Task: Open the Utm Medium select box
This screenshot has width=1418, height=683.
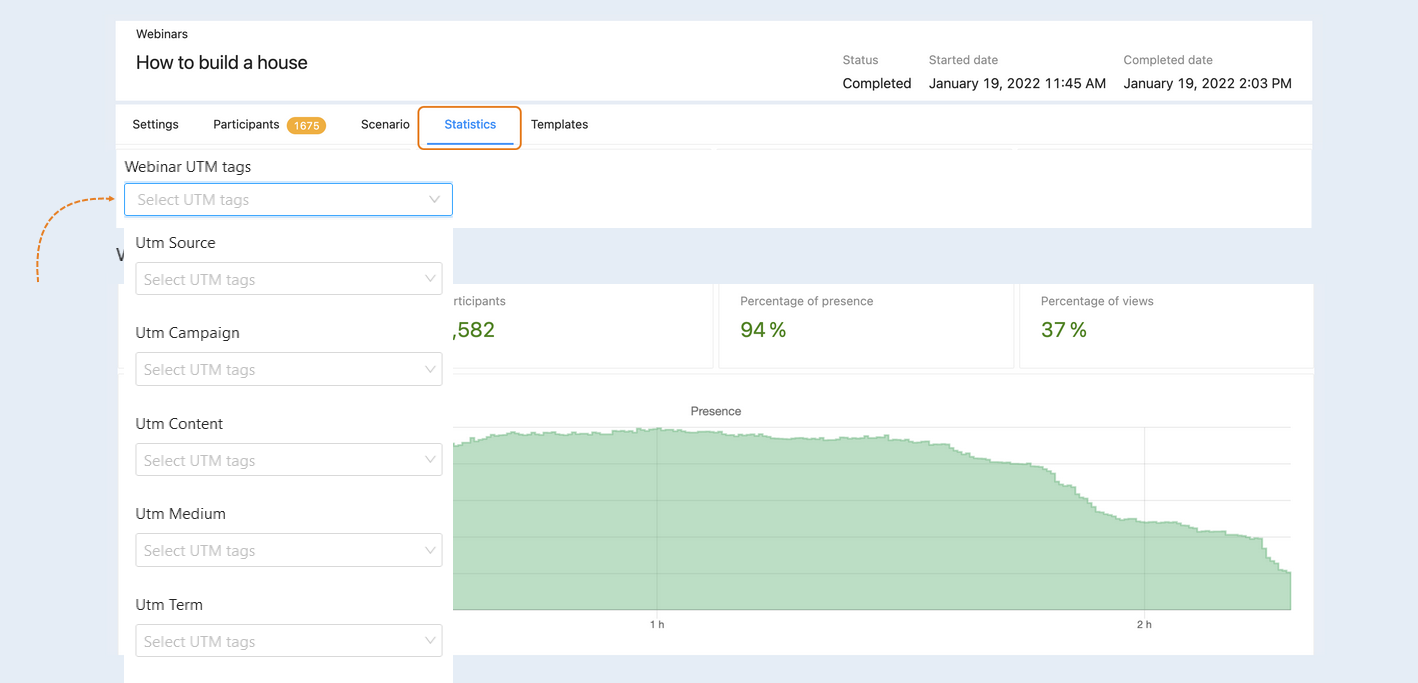Action: [289, 550]
